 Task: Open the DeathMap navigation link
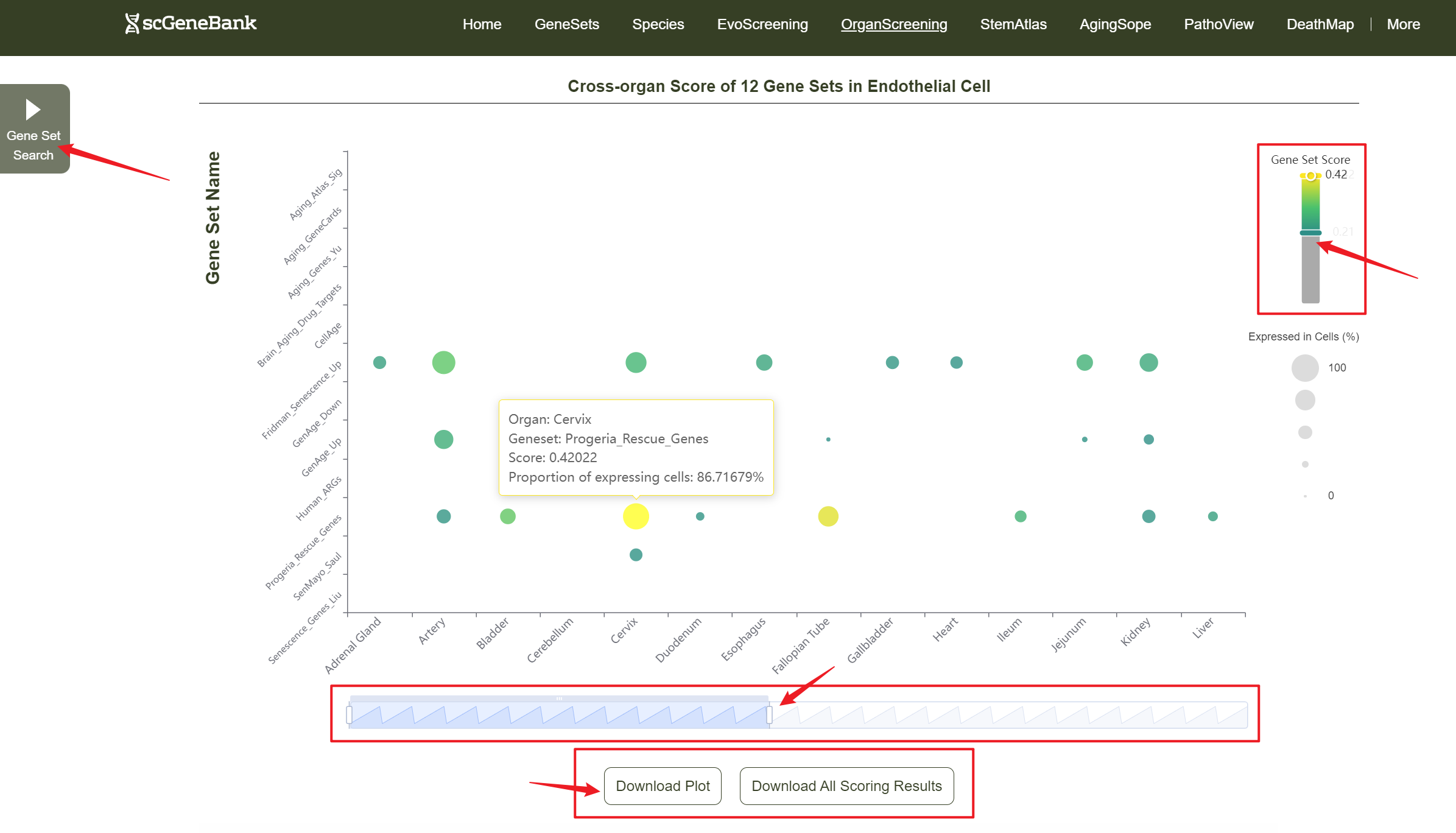(1320, 24)
